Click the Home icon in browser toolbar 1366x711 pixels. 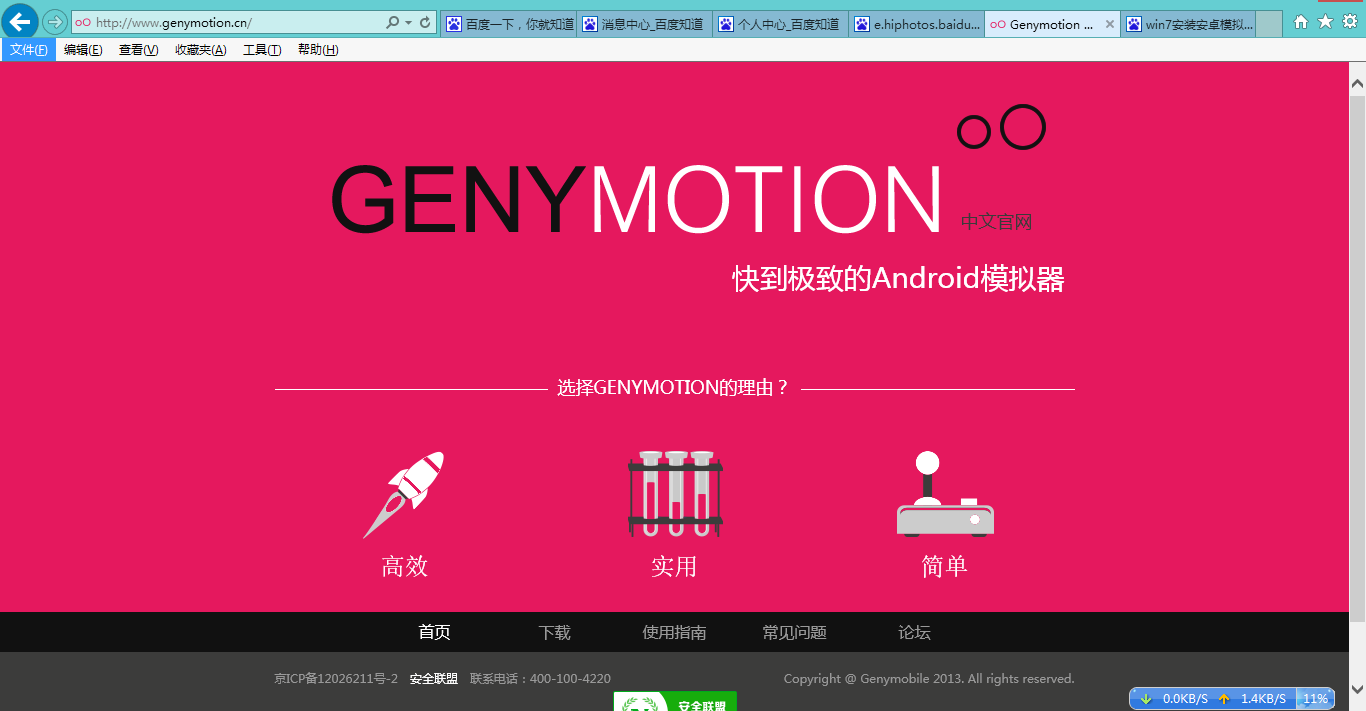(1301, 22)
